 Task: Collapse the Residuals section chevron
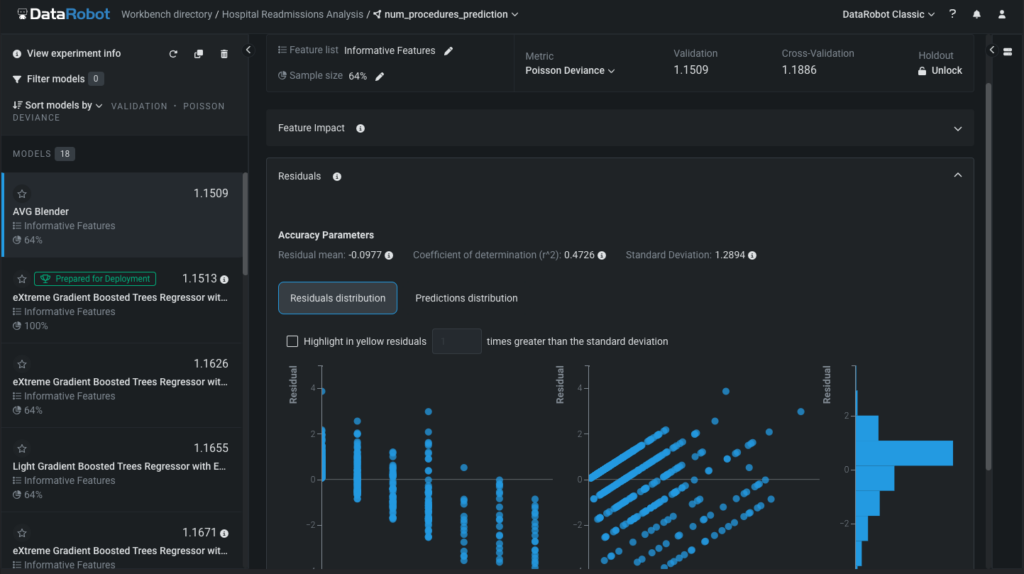[957, 175]
